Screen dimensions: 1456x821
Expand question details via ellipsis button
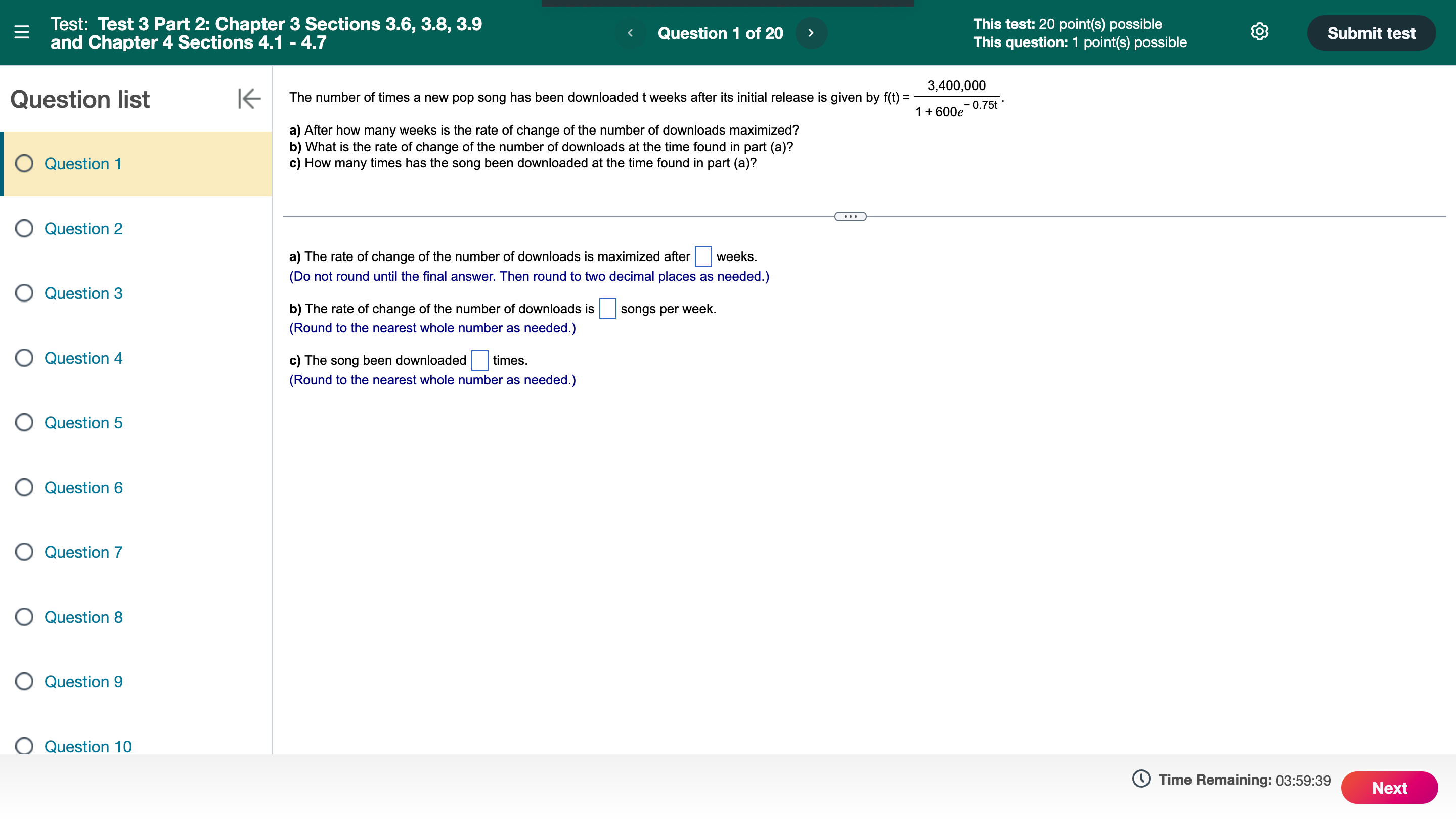850,216
